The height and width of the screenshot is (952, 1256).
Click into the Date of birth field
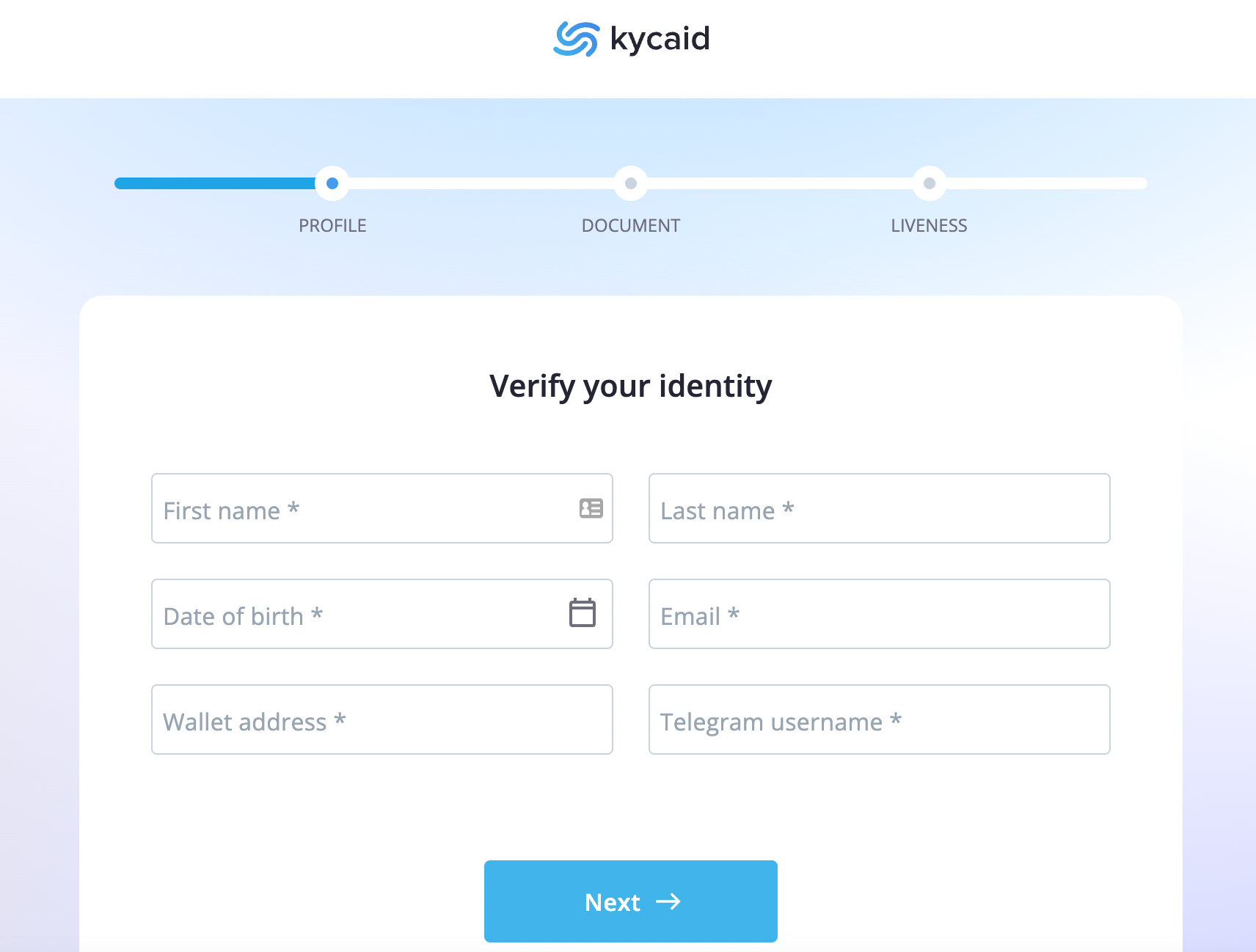pyautogui.click(x=352, y=615)
